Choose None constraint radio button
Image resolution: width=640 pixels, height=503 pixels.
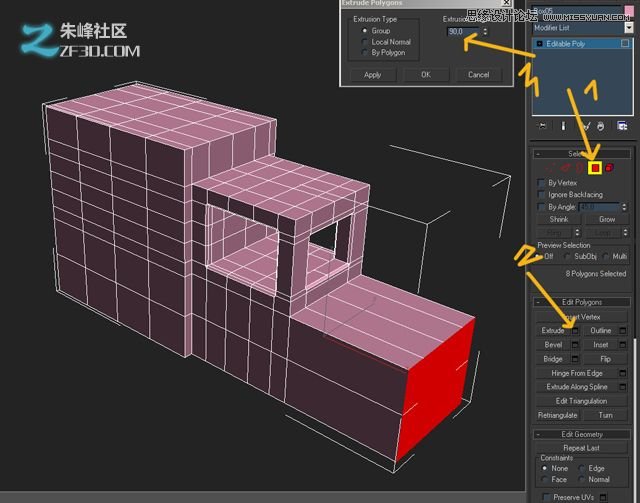(x=544, y=468)
